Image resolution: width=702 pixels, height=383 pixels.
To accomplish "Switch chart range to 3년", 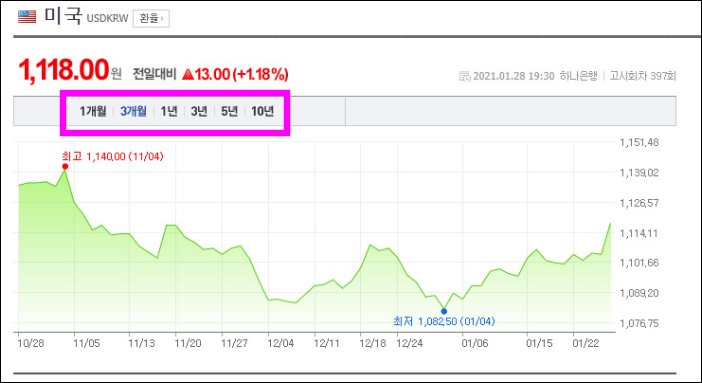I will [199, 111].
